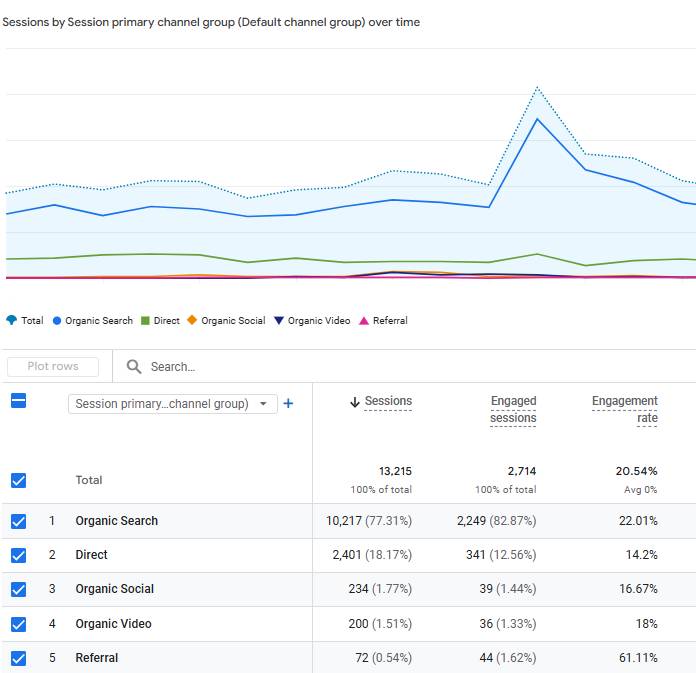
Task: Click the green Direct legend square
Action: point(145,321)
